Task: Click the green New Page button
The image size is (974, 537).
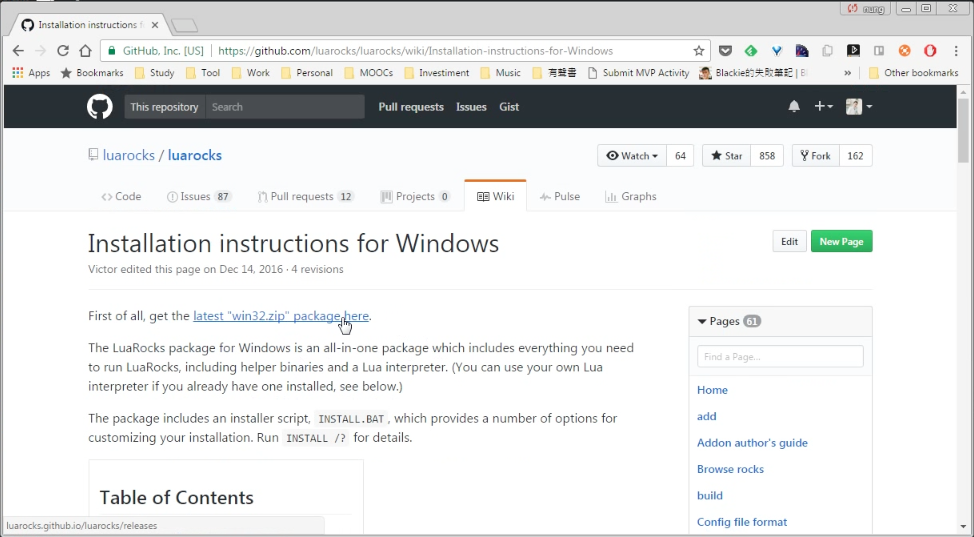Action: pyautogui.click(x=841, y=241)
